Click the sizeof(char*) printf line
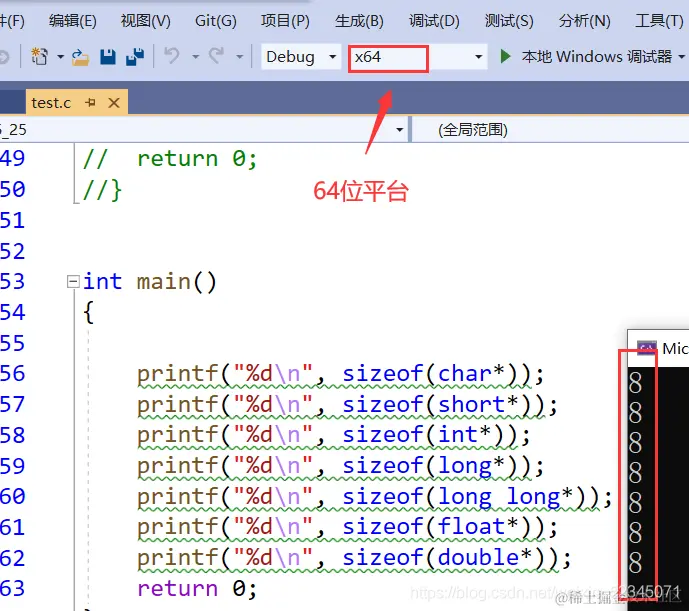Viewport: 689px width, 611px height. point(340,374)
